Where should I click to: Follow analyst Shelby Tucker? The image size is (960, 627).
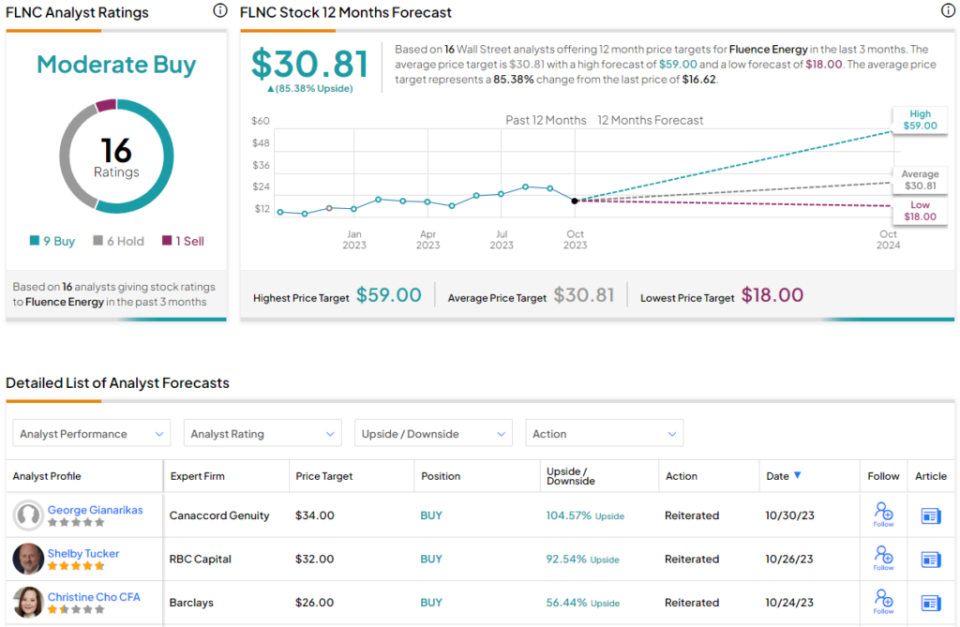coord(883,558)
